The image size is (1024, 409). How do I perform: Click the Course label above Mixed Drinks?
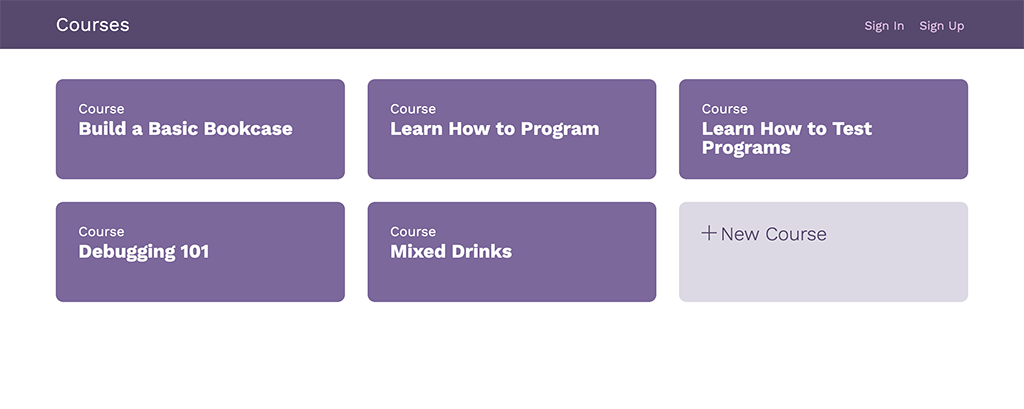coord(413,232)
